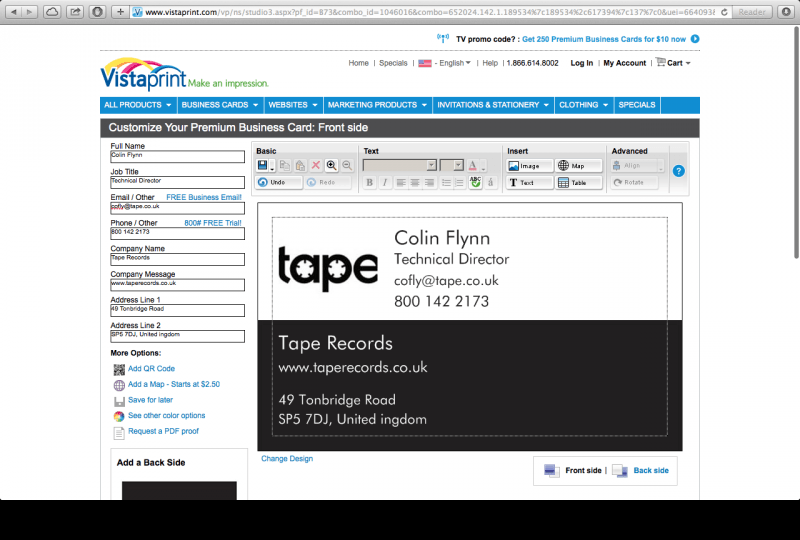The image size is (800, 540).
Task: Click the Zoom Out magnifier icon
Action: tap(347, 165)
